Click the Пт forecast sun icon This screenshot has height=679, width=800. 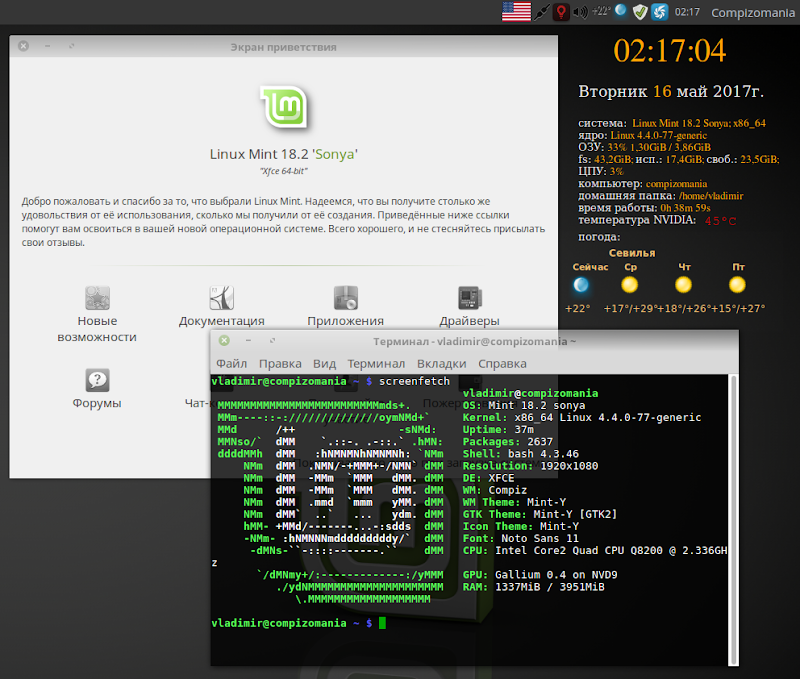click(737, 285)
